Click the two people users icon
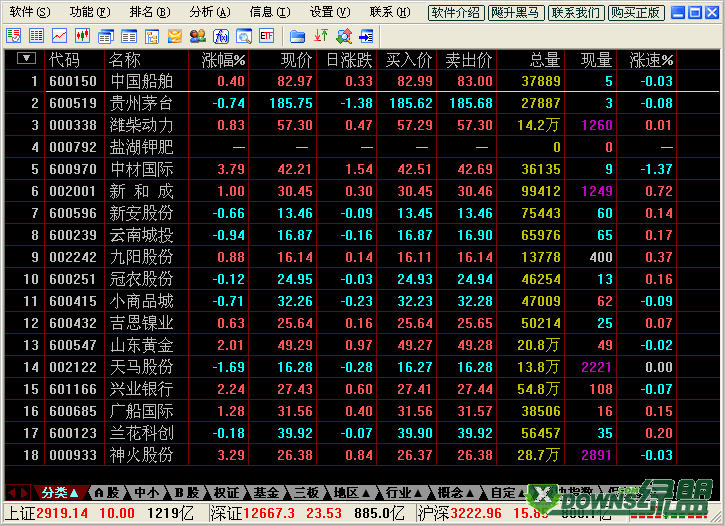The width and height of the screenshot is (725, 526). pyautogui.click(x=198, y=36)
